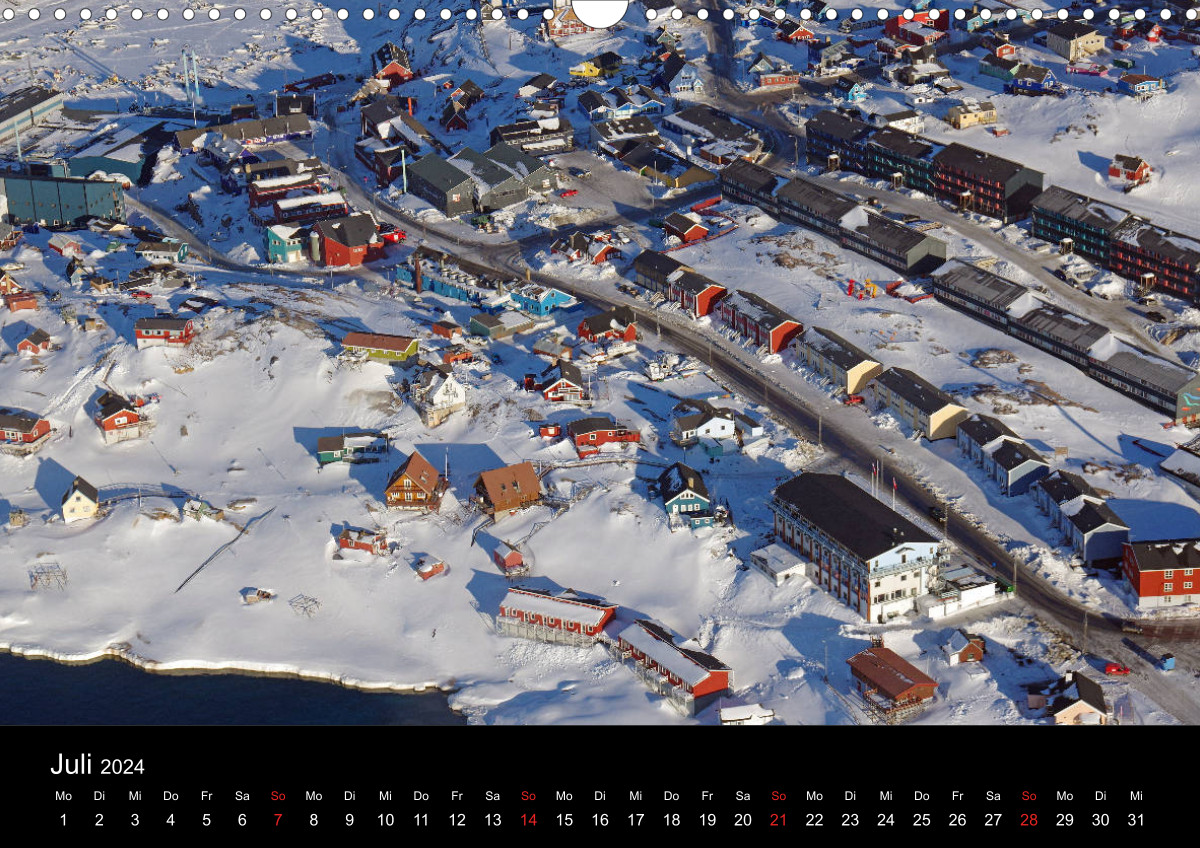Screen dimensions: 1200x848
Task: Select day 9 in the calendar row
Action: pos(349,820)
